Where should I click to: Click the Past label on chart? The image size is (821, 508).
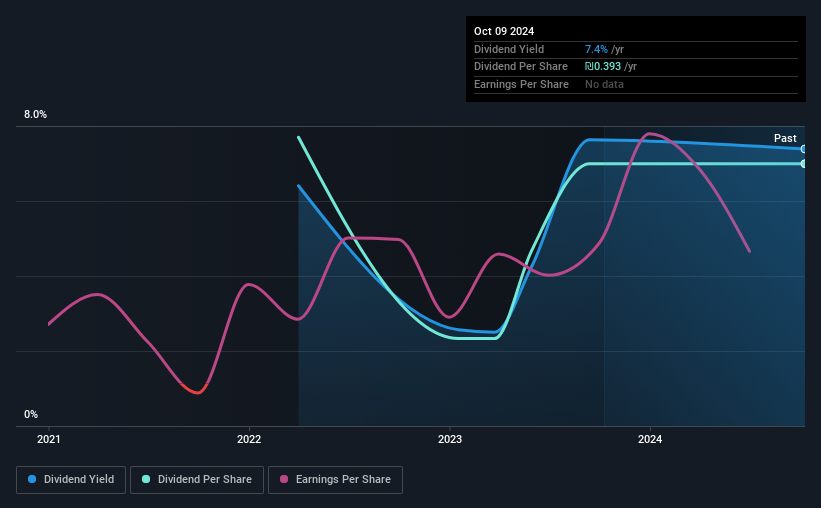click(x=785, y=138)
